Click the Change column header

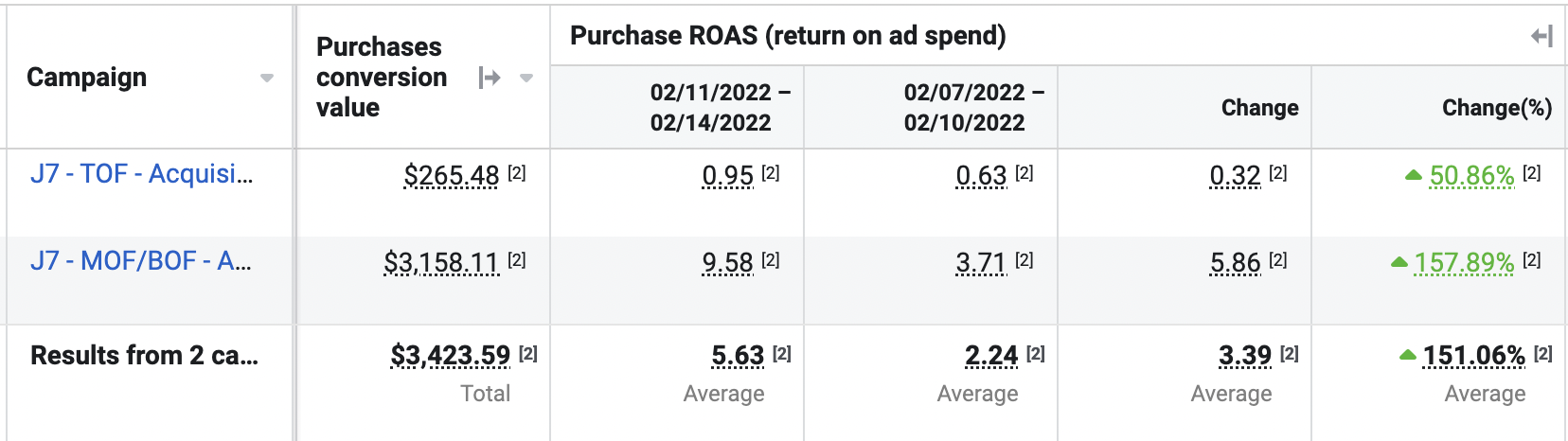(1259, 108)
